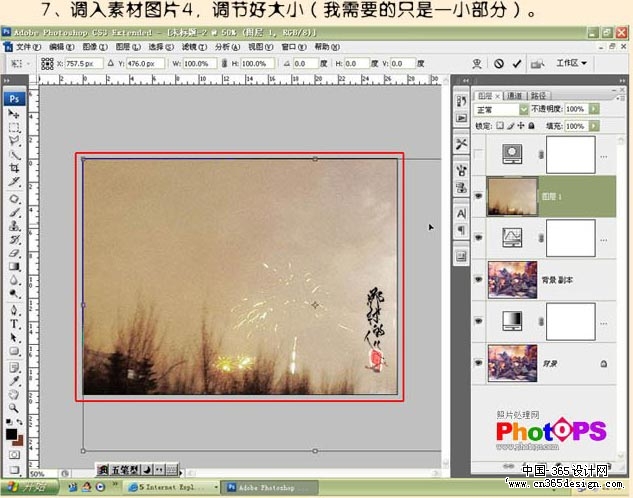Click the background color swatch
Viewport: 633px width, 498px height.
click(x=19, y=441)
